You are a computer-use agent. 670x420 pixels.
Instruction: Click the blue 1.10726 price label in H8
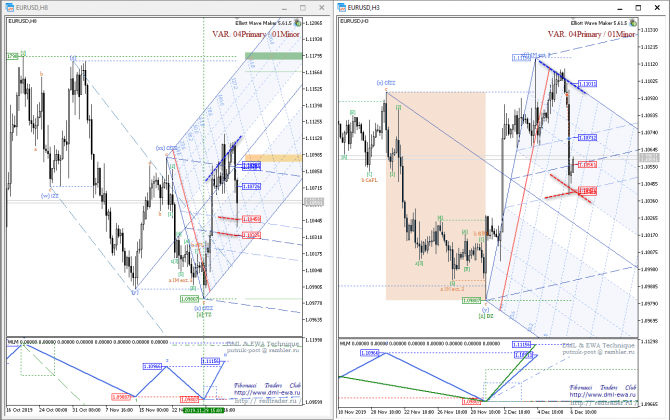click(251, 187)
